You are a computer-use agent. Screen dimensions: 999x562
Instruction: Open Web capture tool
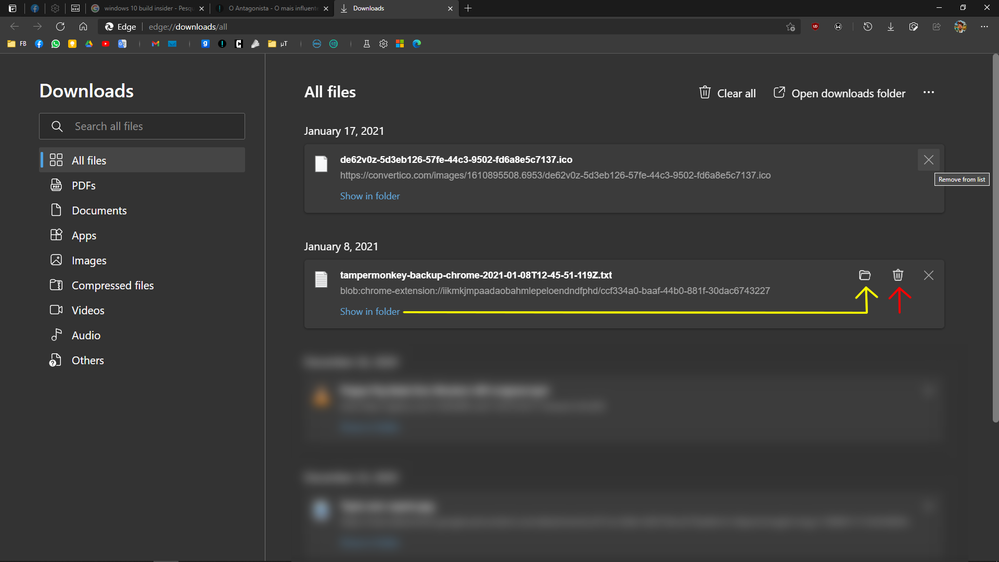914,27
